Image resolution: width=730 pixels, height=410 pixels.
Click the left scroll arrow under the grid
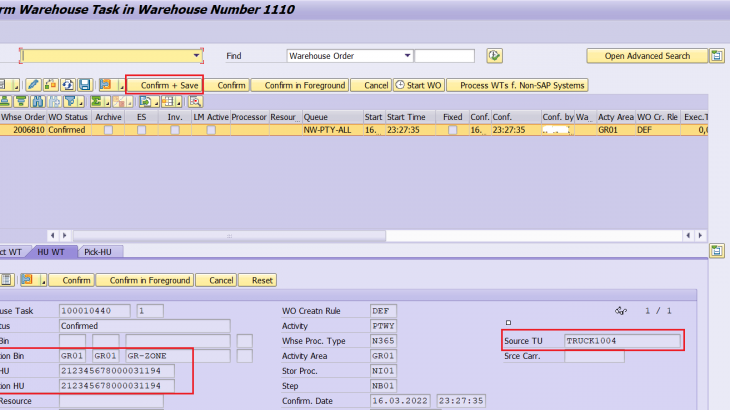[53, 235]
